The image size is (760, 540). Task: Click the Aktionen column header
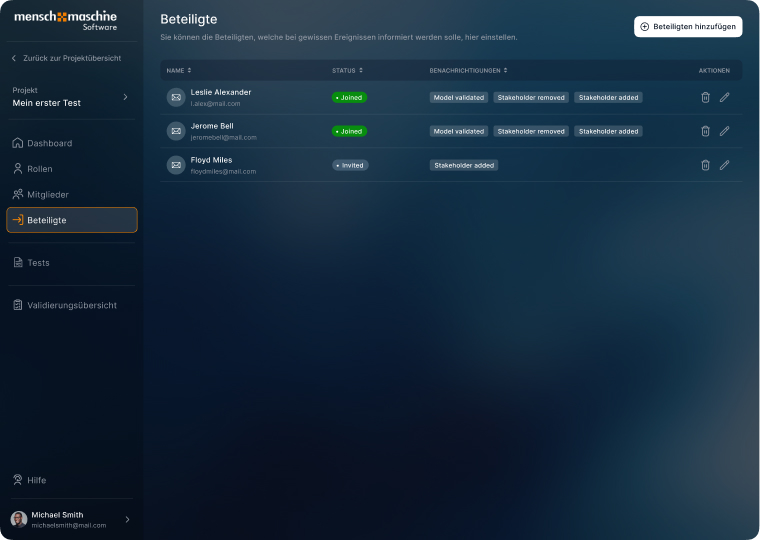(x=714, y=70)
